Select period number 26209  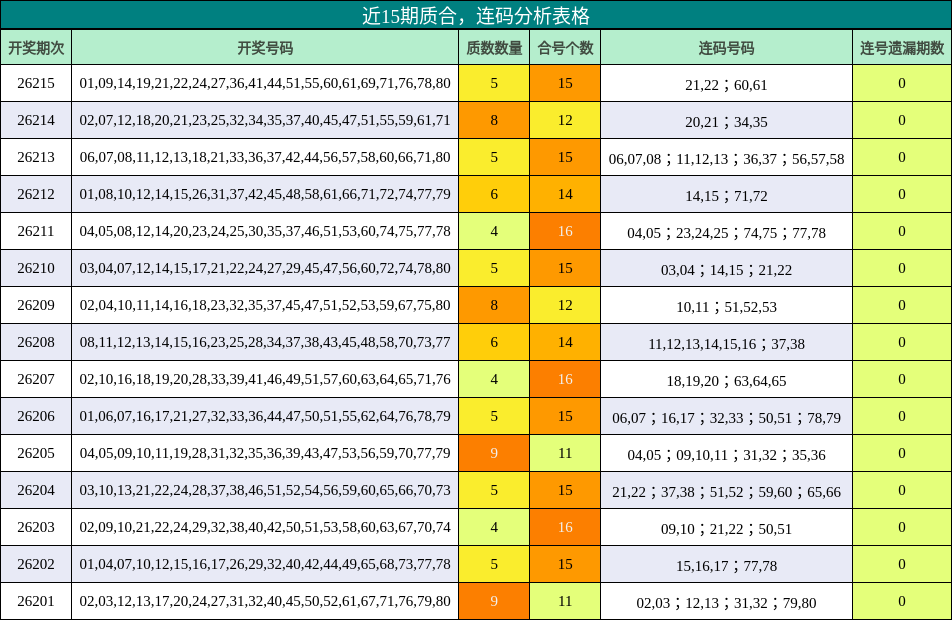click(x=36, y=305)
